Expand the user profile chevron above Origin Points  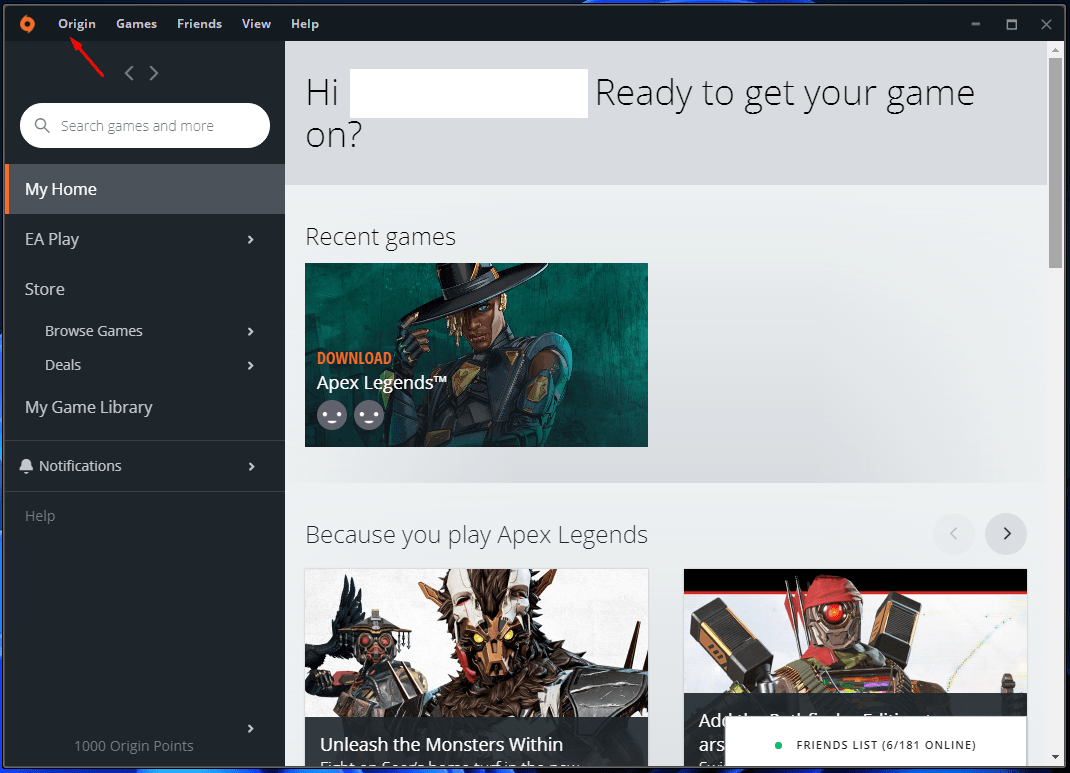tap(250, 729)
